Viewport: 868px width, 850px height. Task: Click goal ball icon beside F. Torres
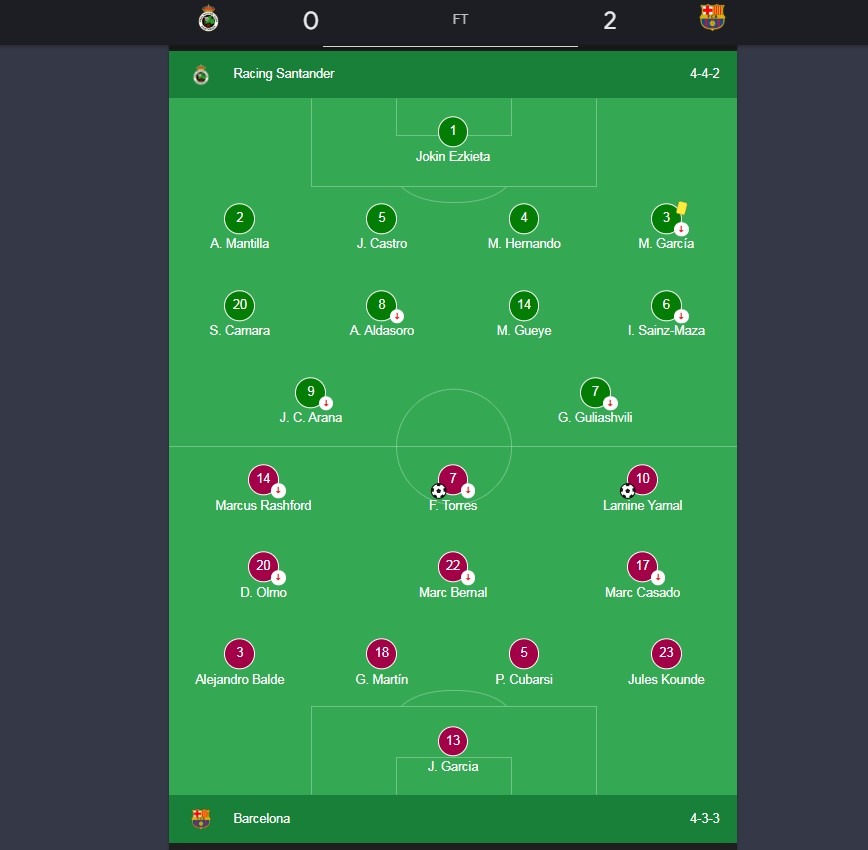[x=438, y=491]
